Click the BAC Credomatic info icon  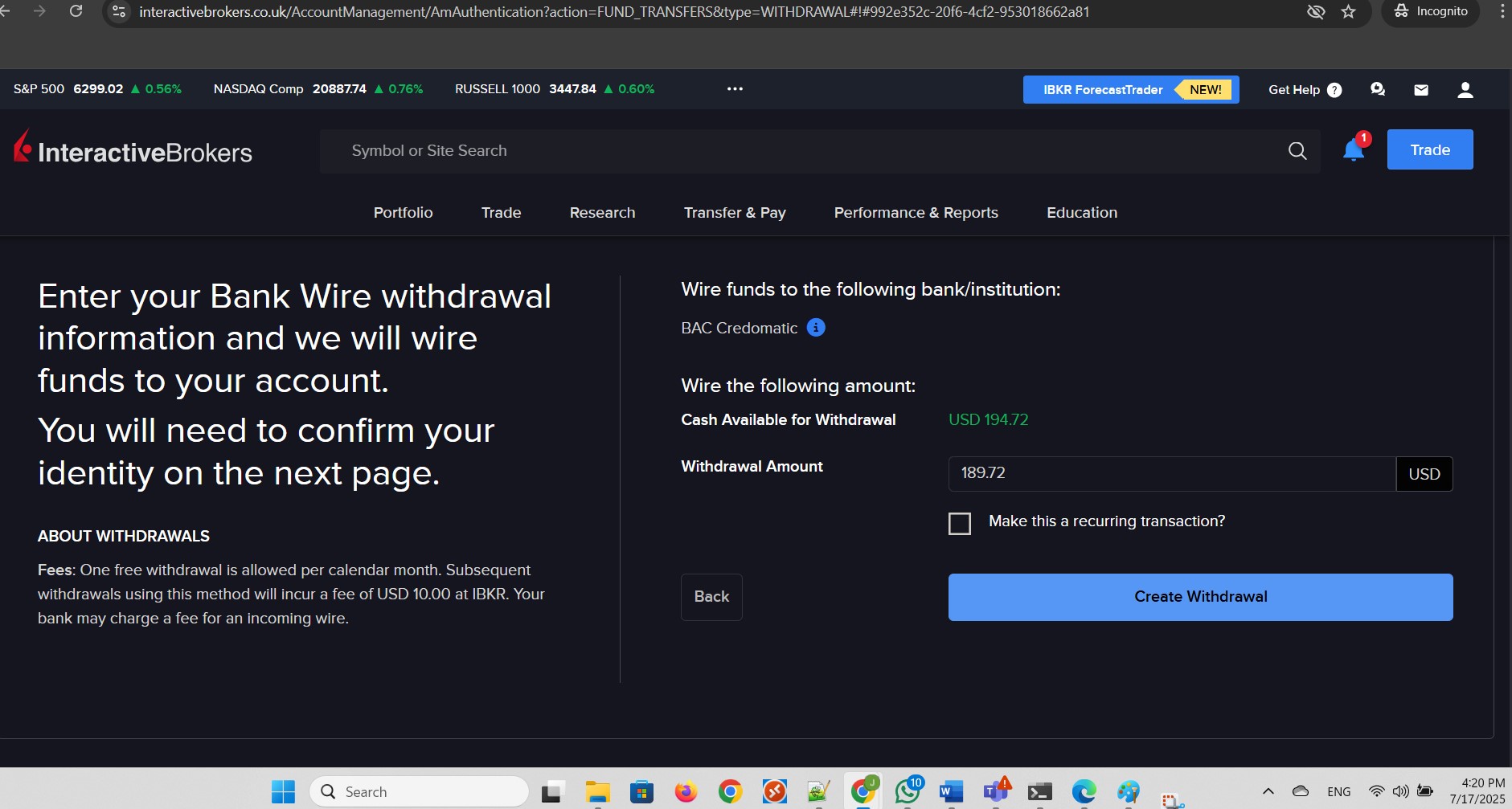pyautogui.click(x=816, y=328)
